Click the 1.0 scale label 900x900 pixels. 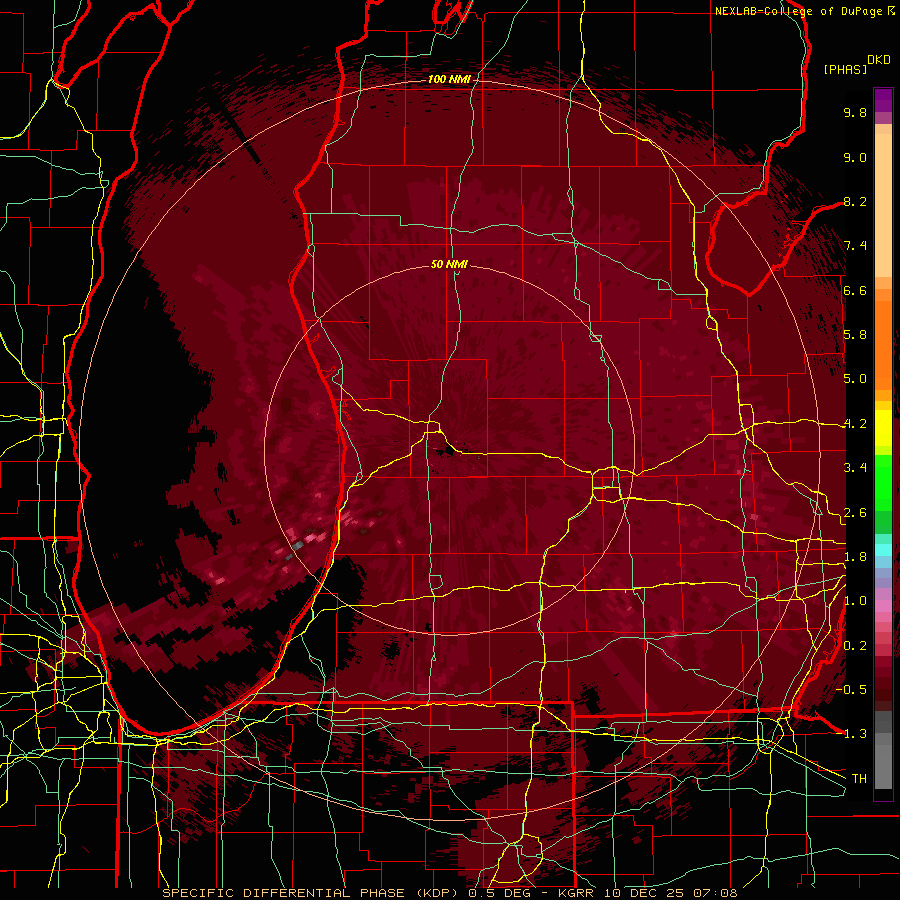coord(855,601)
